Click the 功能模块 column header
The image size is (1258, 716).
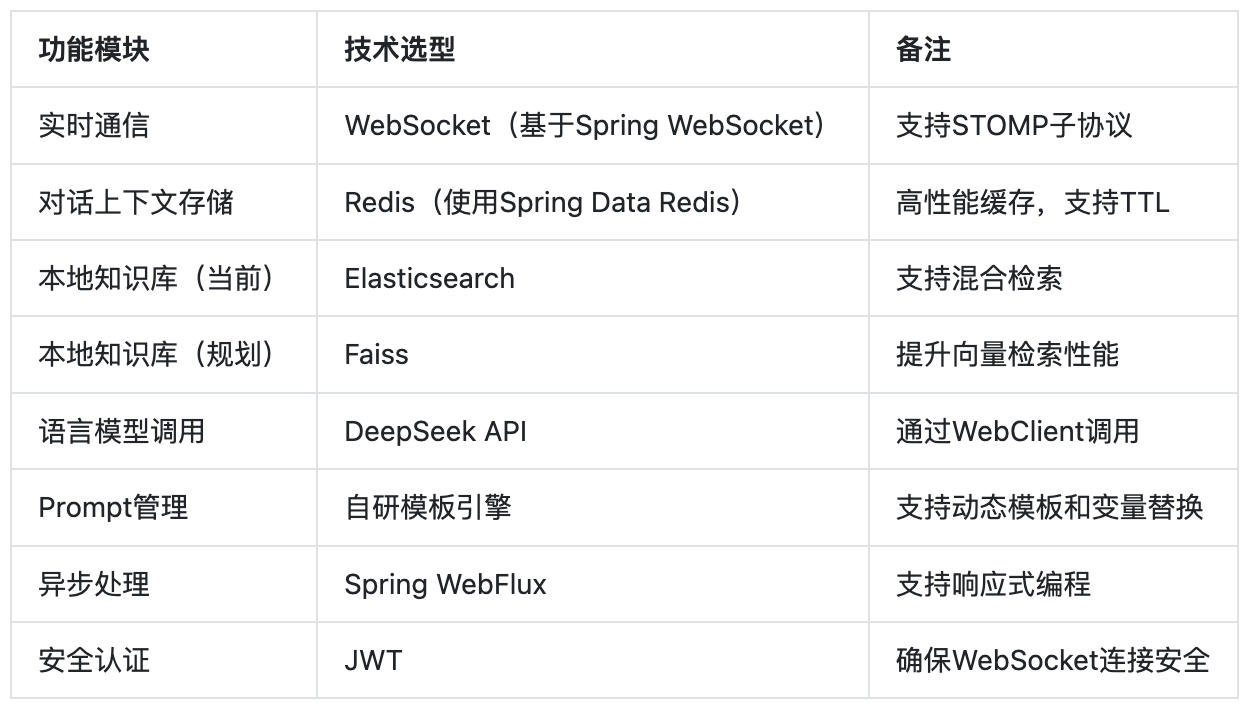(x=94, y=50)
